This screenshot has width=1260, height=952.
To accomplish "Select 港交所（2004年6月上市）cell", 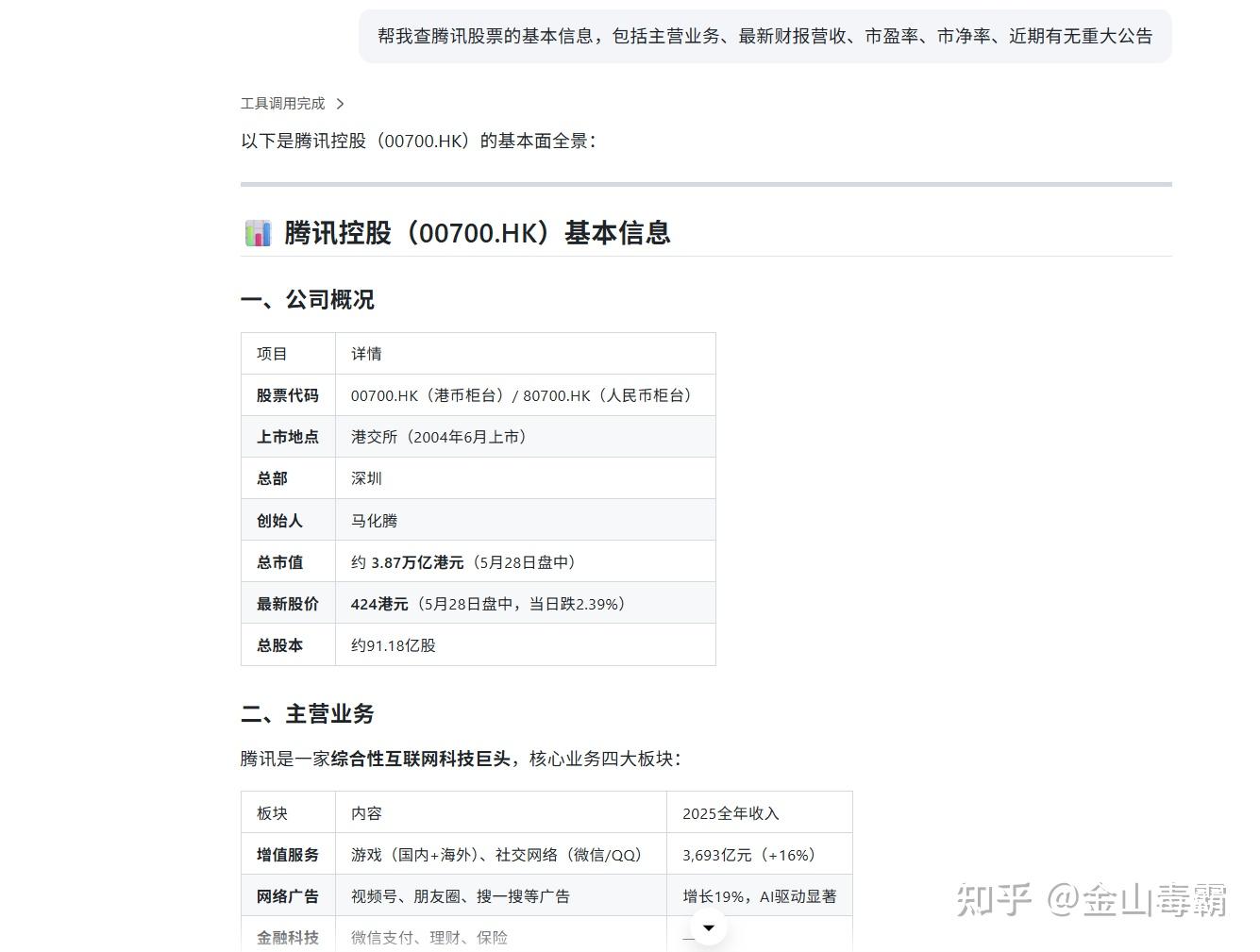I will (x=526, y=437).
